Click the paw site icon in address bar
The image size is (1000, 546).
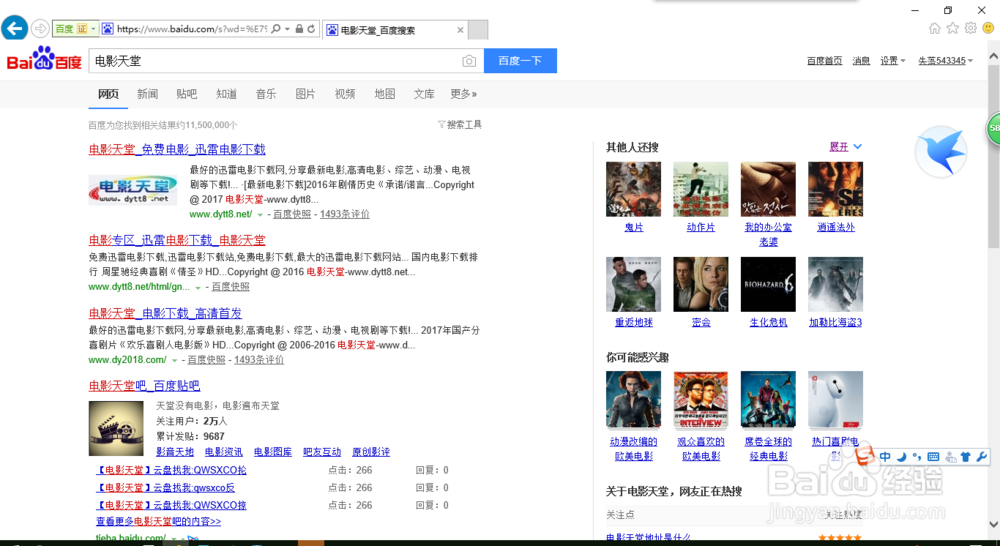click(108, 29)
